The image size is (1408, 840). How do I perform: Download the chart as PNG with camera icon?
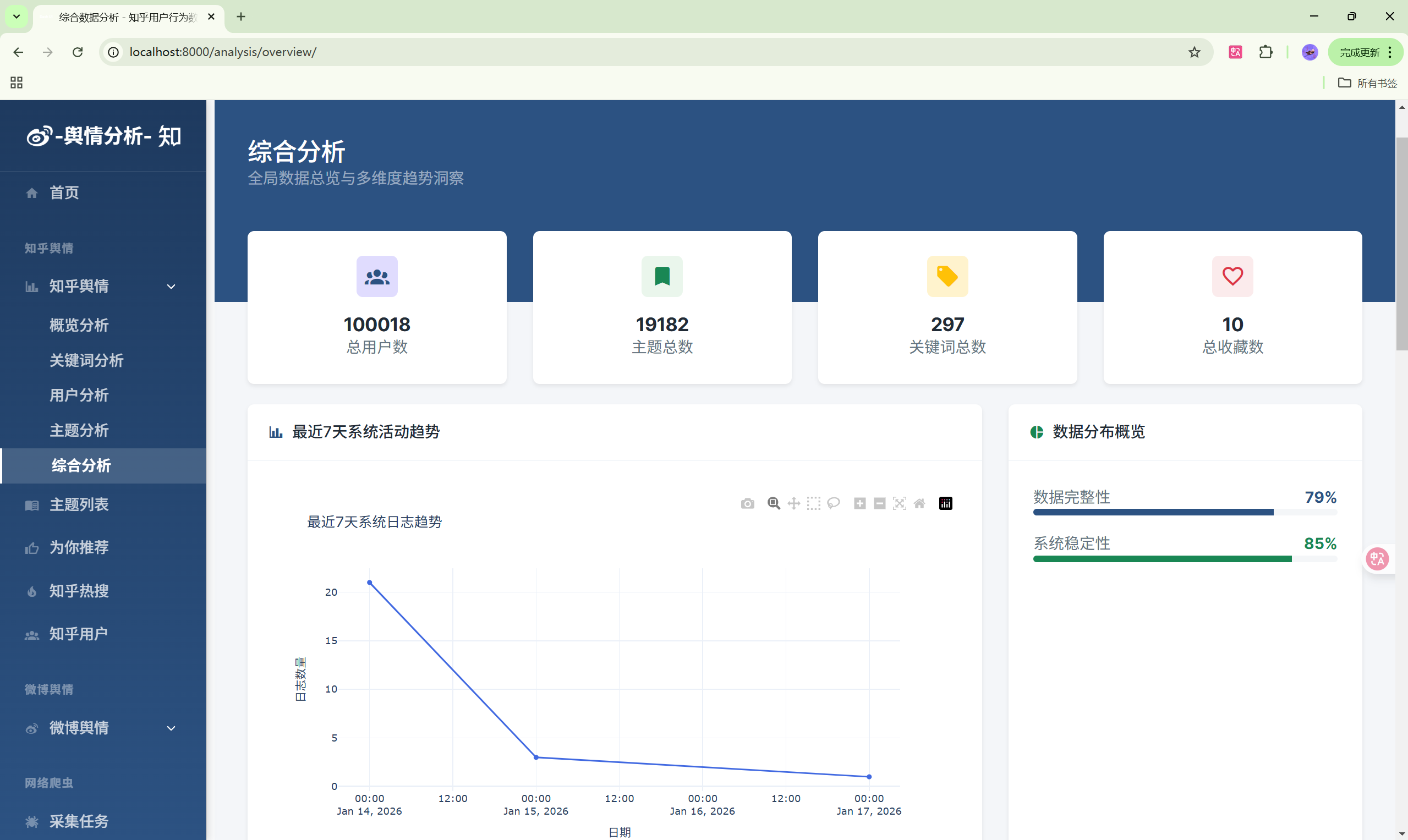(747, 503)
